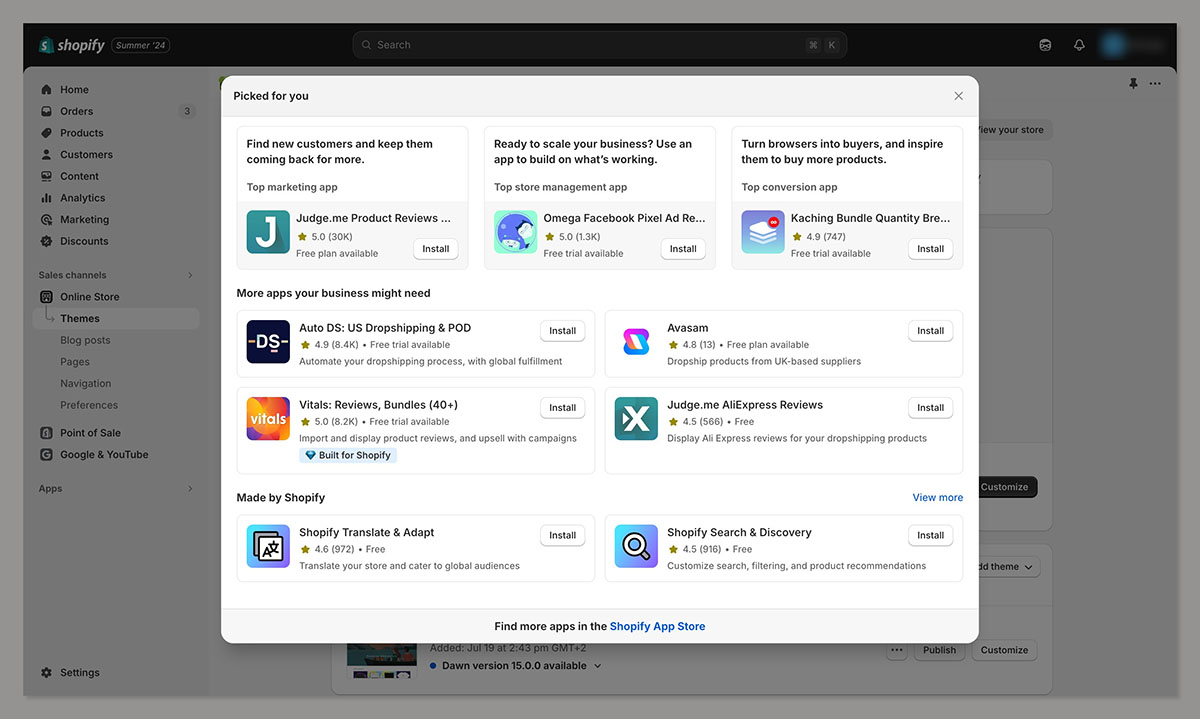The image size is (1200, 719).
Task: Open Settings at the sidebar bottom
Action: [79, 673]
